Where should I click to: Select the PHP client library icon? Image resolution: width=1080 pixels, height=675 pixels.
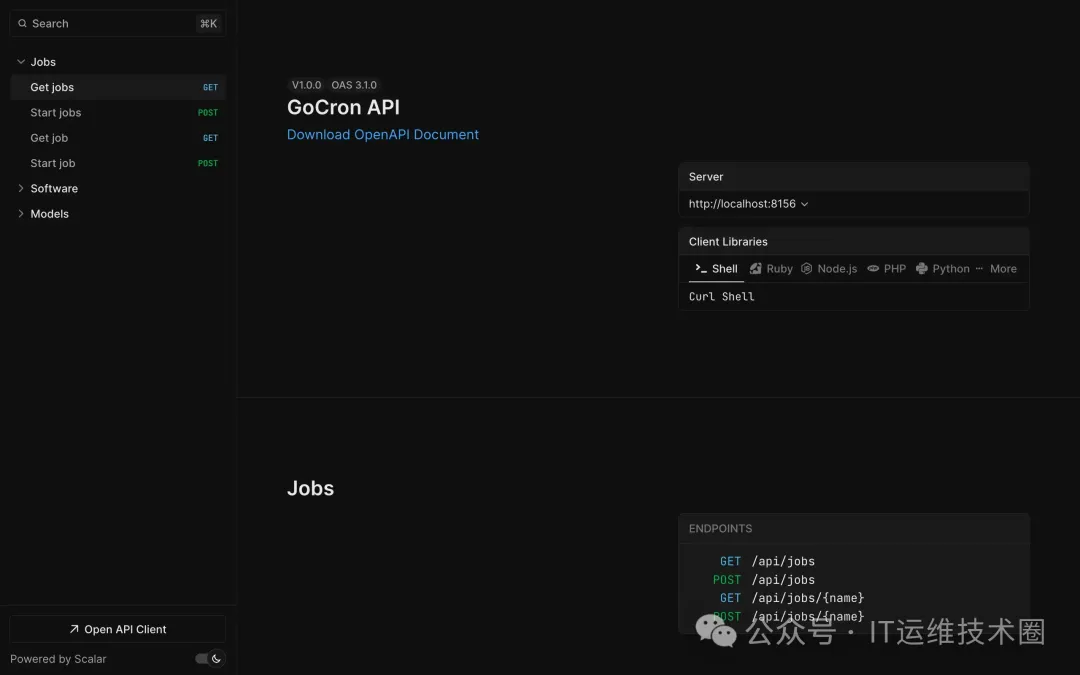(873, 269)
